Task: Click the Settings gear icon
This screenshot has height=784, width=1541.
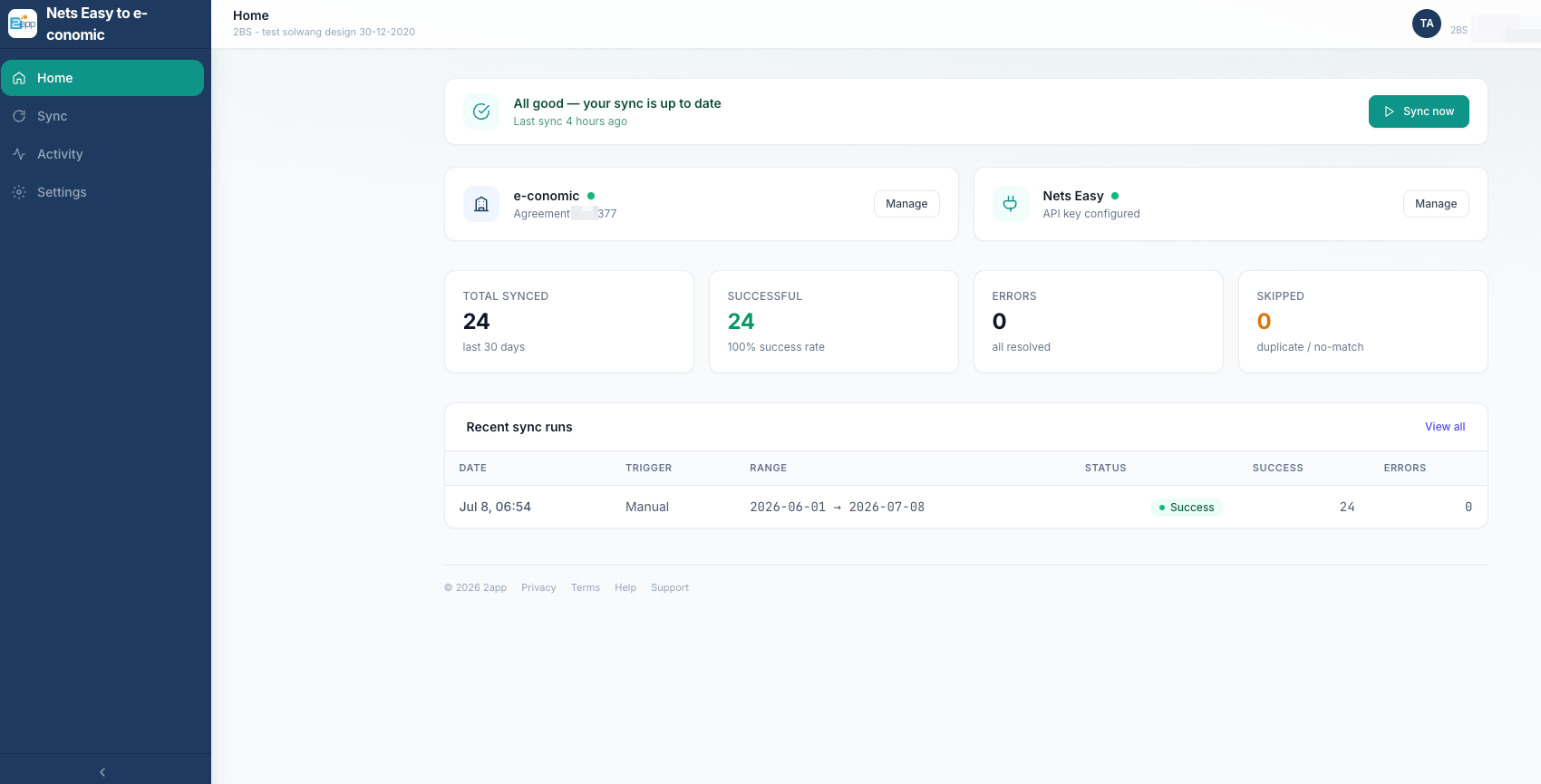Action: (19, 192)
